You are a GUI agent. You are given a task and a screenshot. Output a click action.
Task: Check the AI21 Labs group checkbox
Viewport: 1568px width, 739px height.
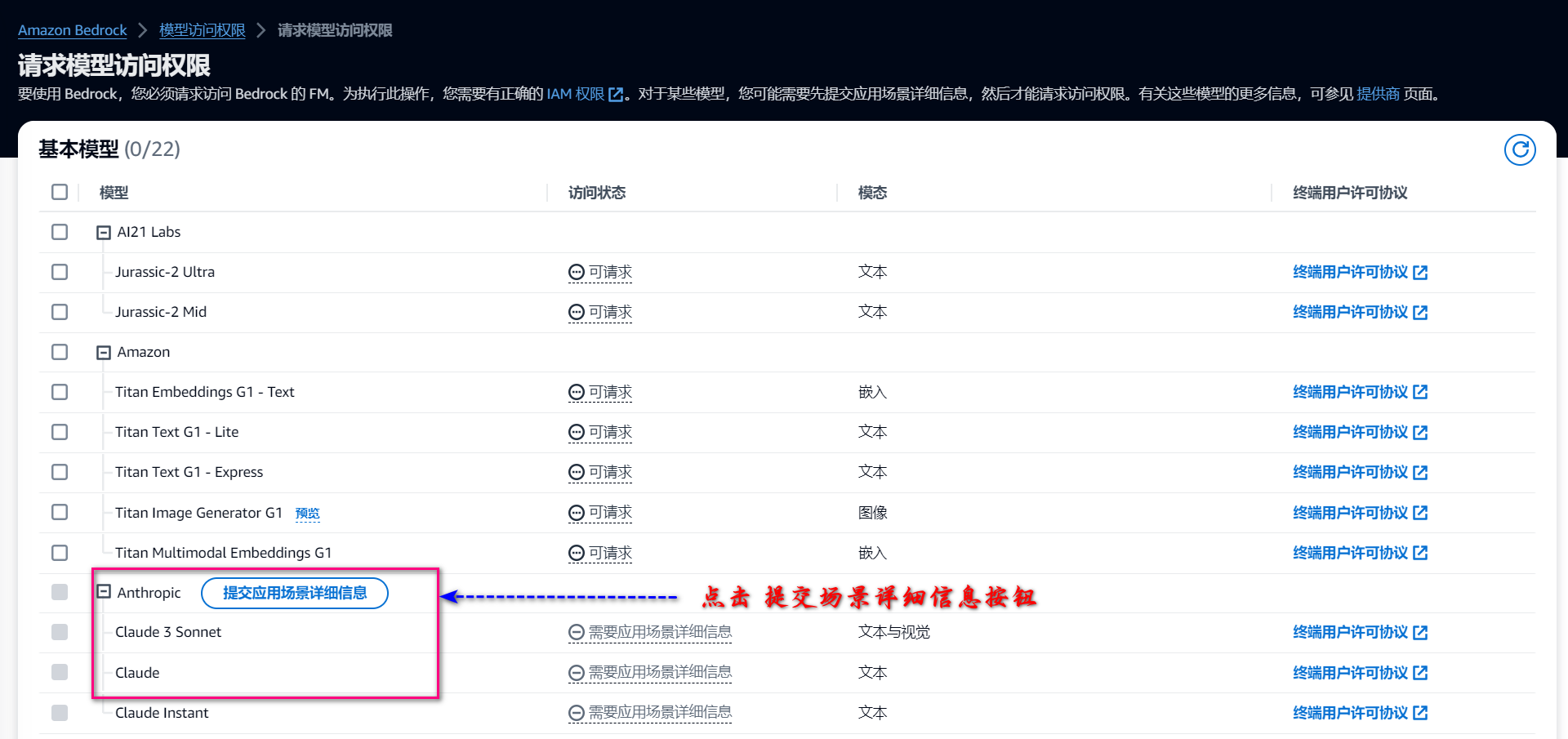(x=60, y=232)
